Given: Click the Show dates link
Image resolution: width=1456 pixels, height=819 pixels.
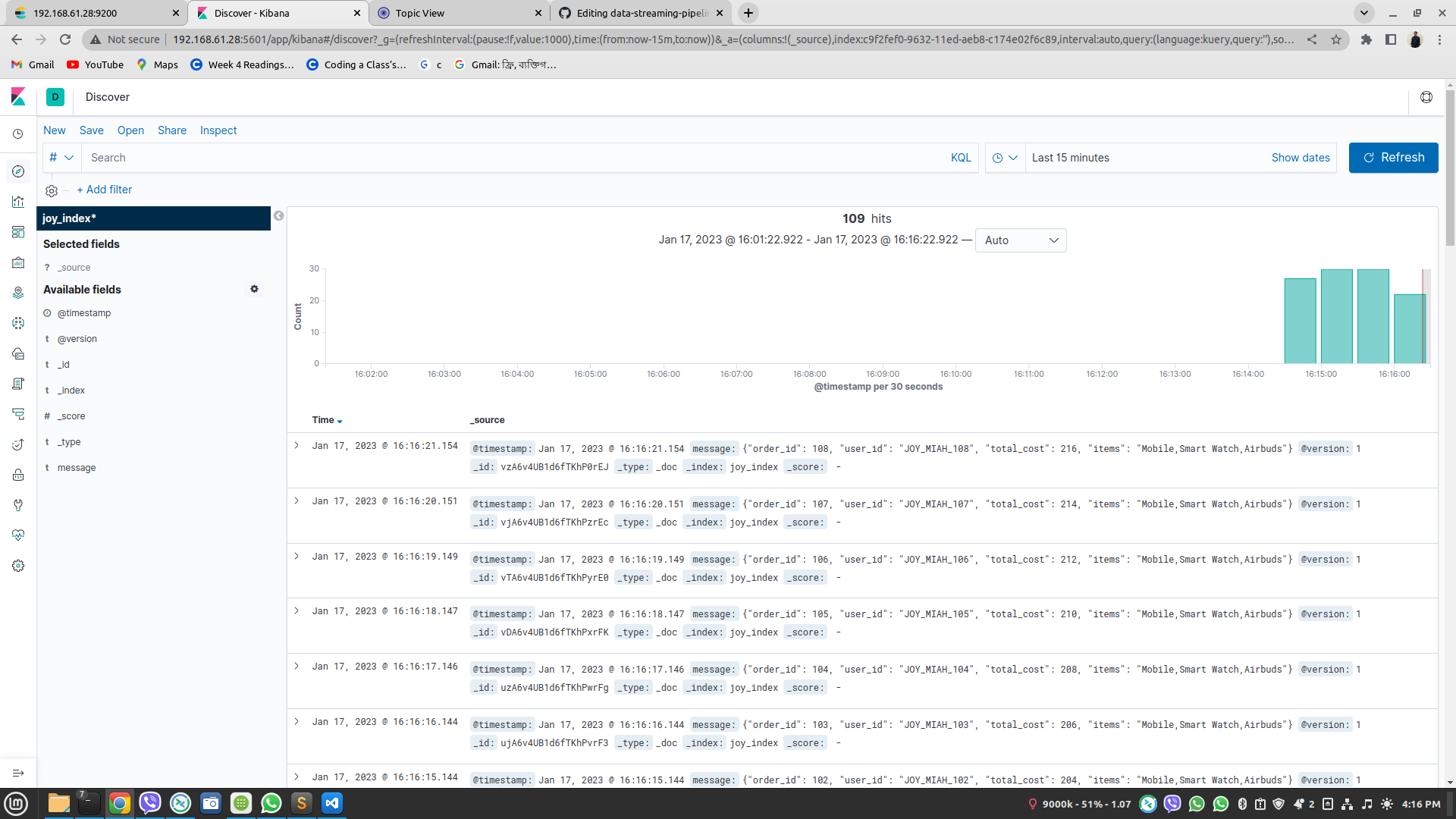Looking at the screenshot, I should (1300, 158).
